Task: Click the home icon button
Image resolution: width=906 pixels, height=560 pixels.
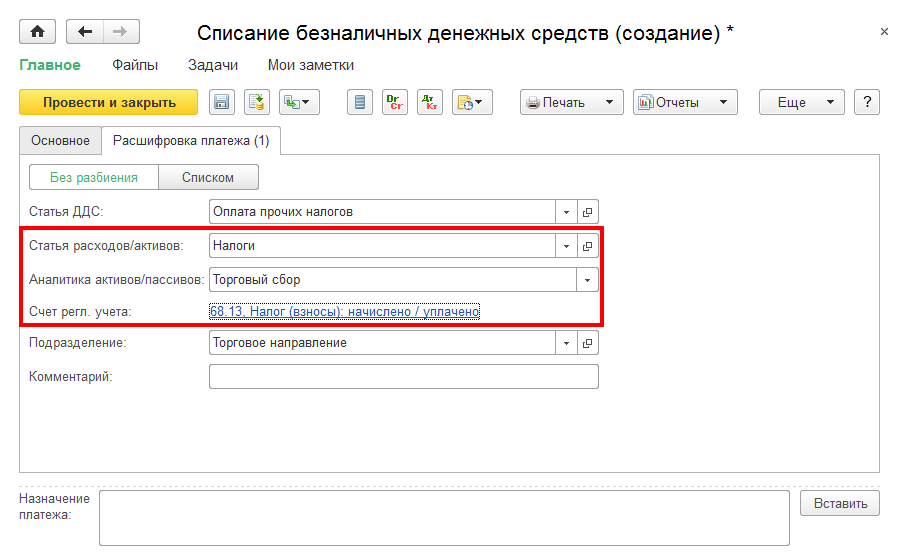Action: click(38, 32)
